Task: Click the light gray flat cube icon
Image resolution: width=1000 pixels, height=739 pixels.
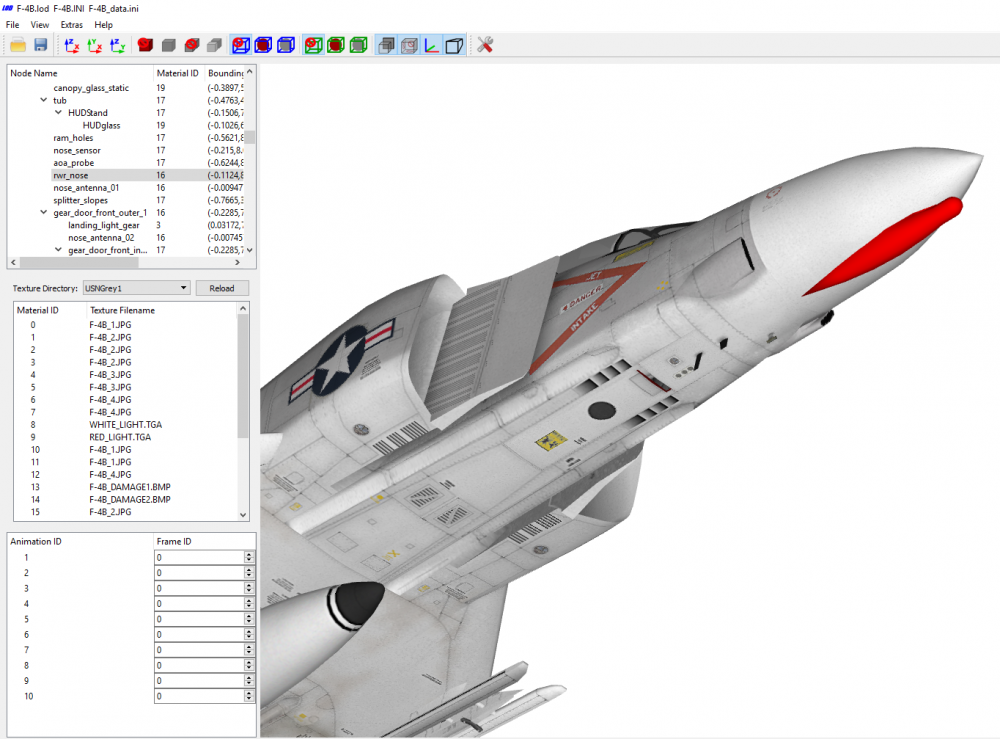Action: (x=214, y=45)
